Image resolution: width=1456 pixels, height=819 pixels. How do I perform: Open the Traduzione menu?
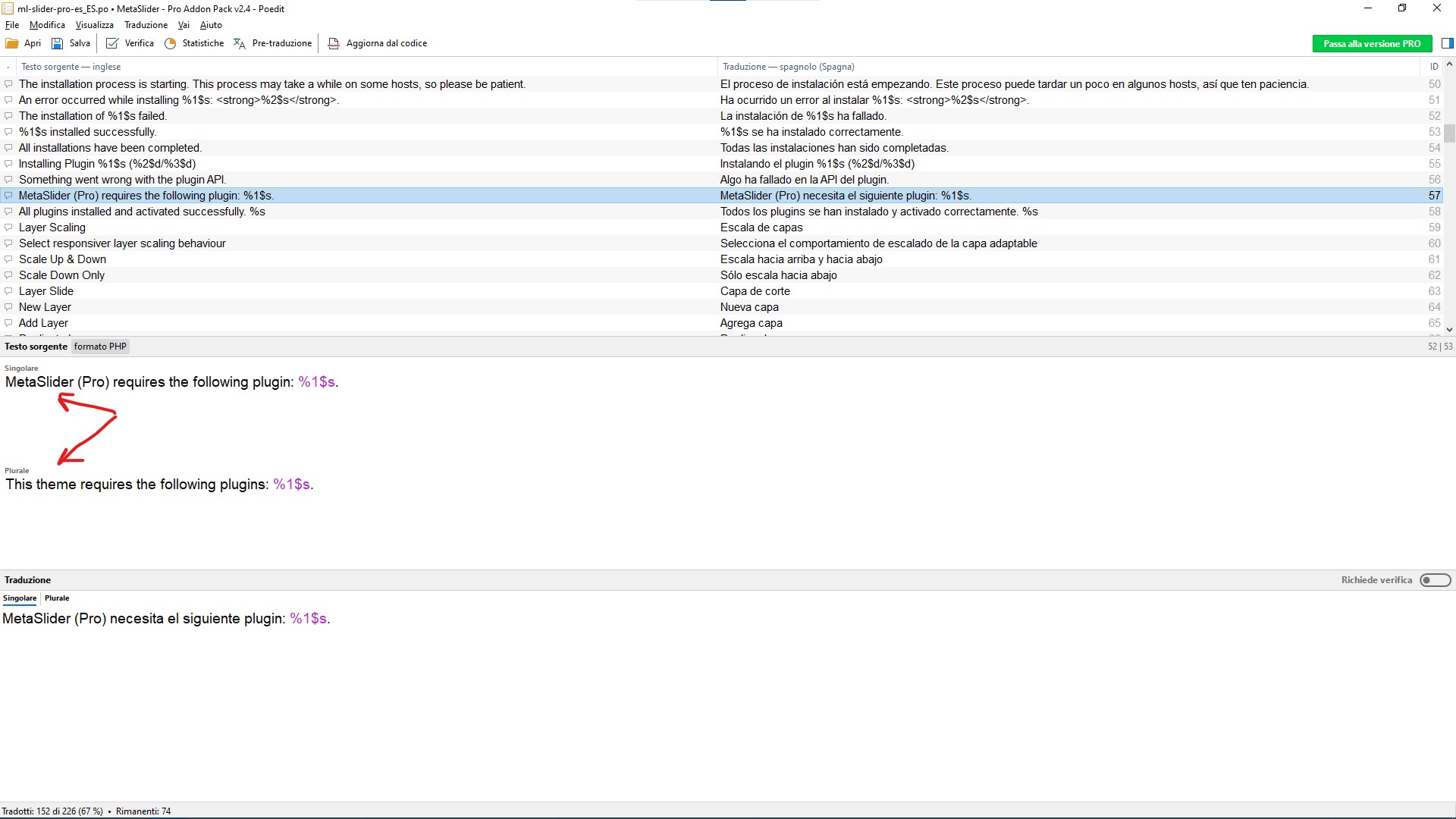point(146,25)
